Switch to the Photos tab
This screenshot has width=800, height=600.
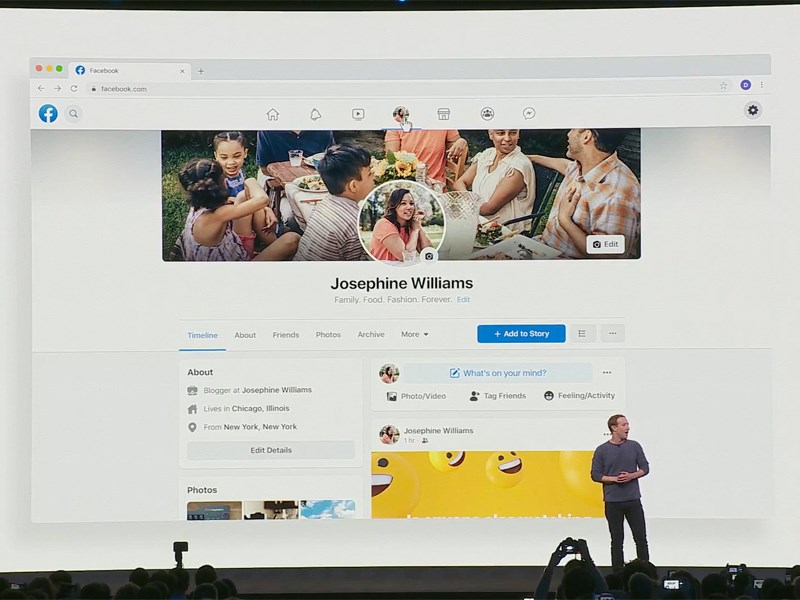click(x=328, y=335)
